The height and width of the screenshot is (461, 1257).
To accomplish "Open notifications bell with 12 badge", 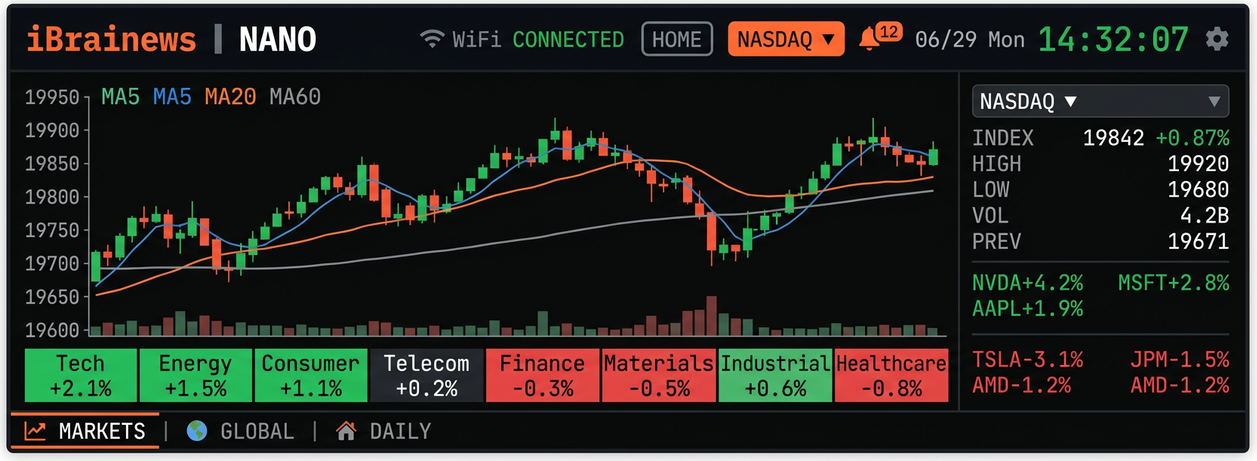I will pos(878,39).
